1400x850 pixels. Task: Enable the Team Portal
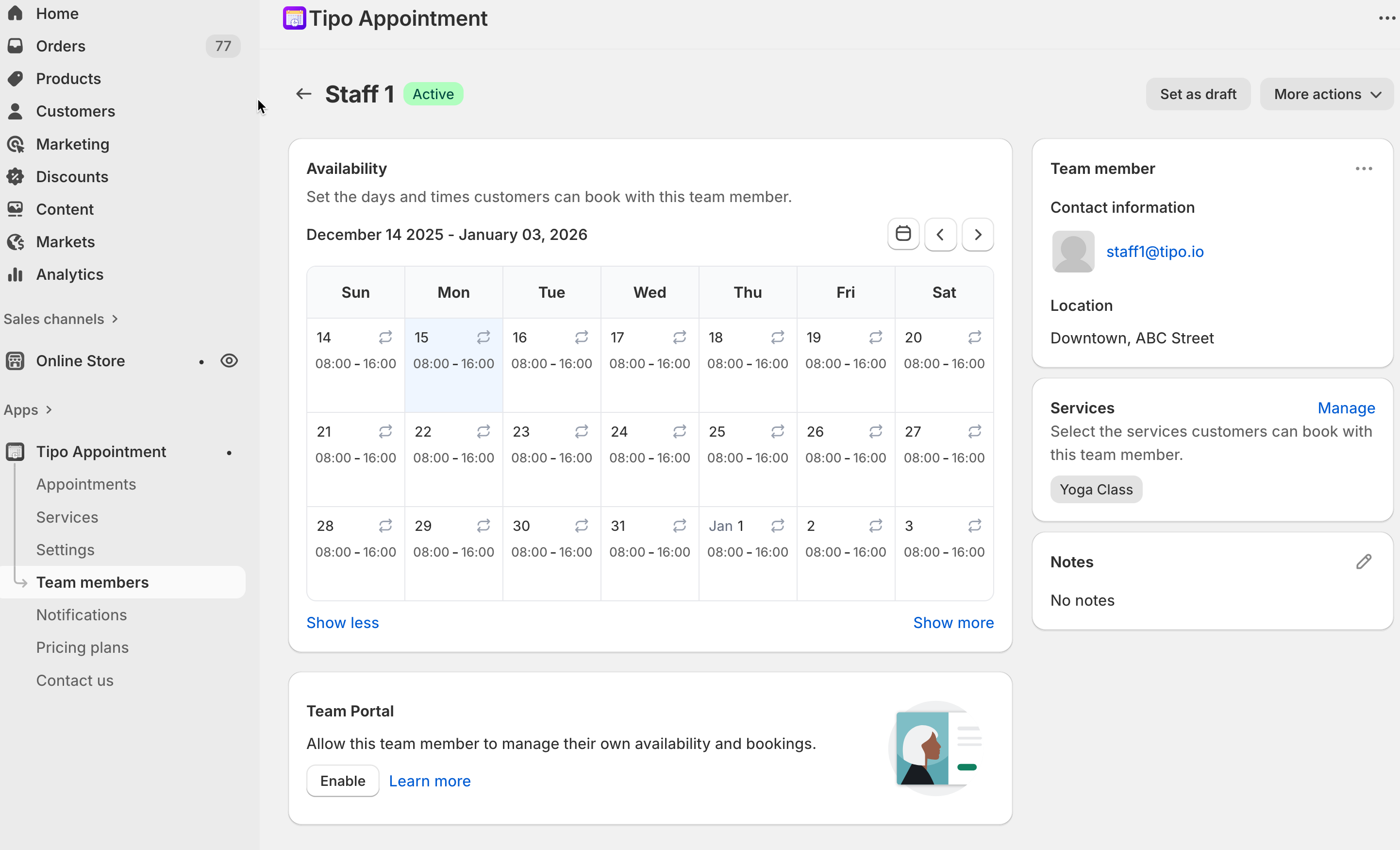[x=343, y=781]
